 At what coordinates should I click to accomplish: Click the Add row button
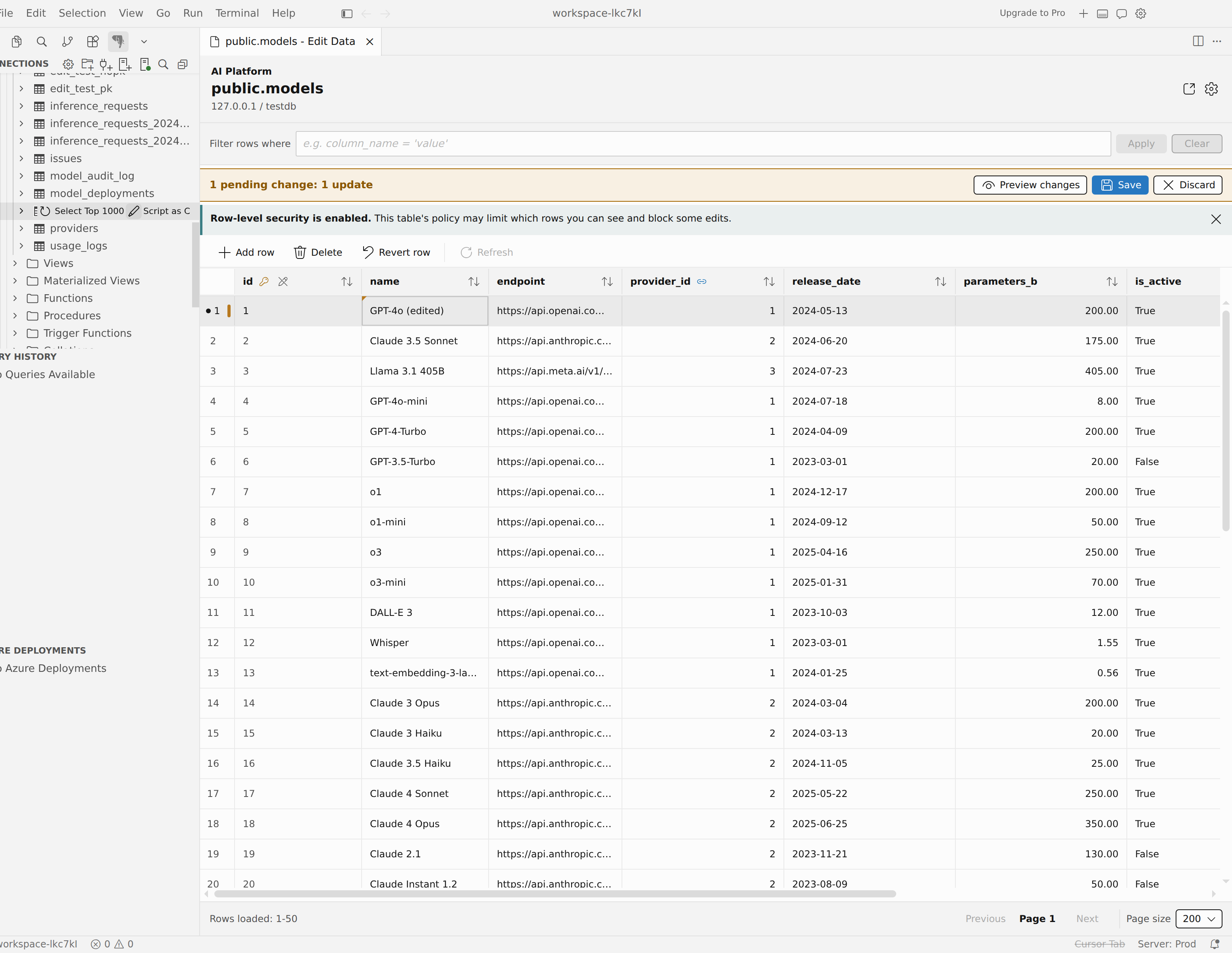(246, 252)
